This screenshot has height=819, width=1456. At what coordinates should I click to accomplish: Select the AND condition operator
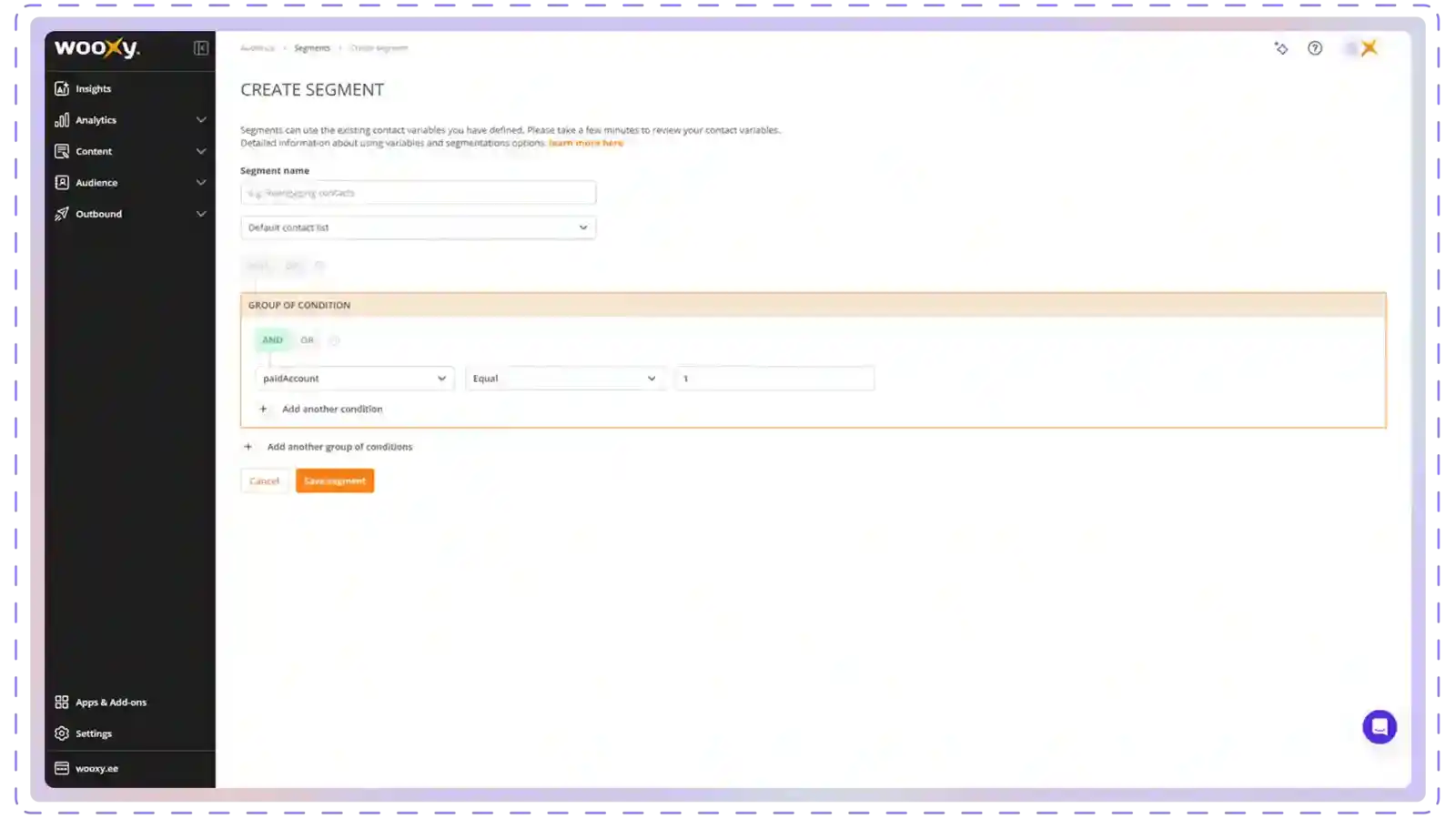click(272, 340)
